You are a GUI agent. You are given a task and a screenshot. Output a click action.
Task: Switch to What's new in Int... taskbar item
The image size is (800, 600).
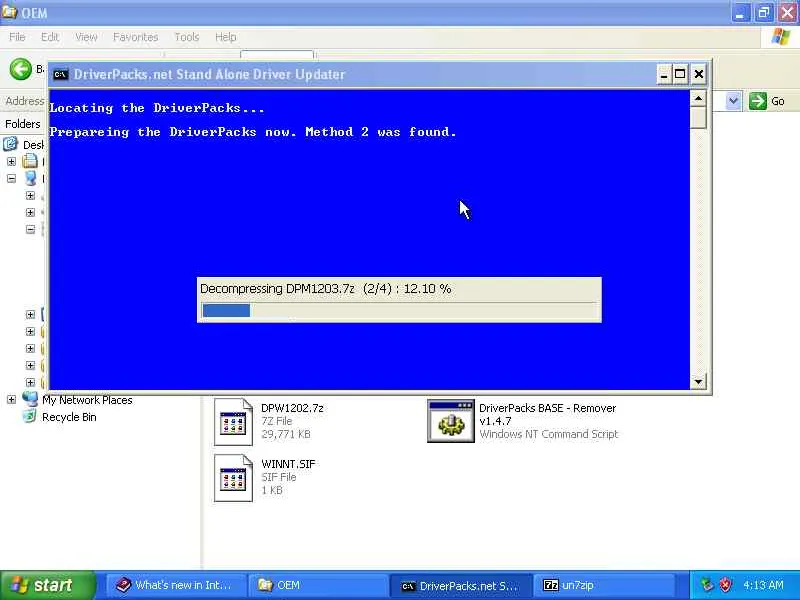[x=176, y=585]
